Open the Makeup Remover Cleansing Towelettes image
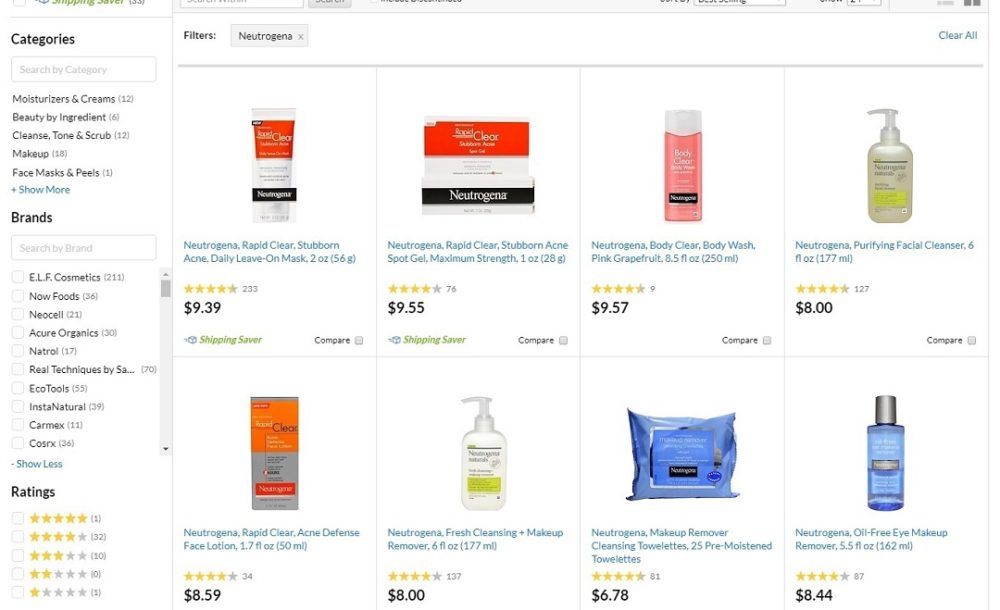The image size is (1000, 610). (x=682, y=454)
